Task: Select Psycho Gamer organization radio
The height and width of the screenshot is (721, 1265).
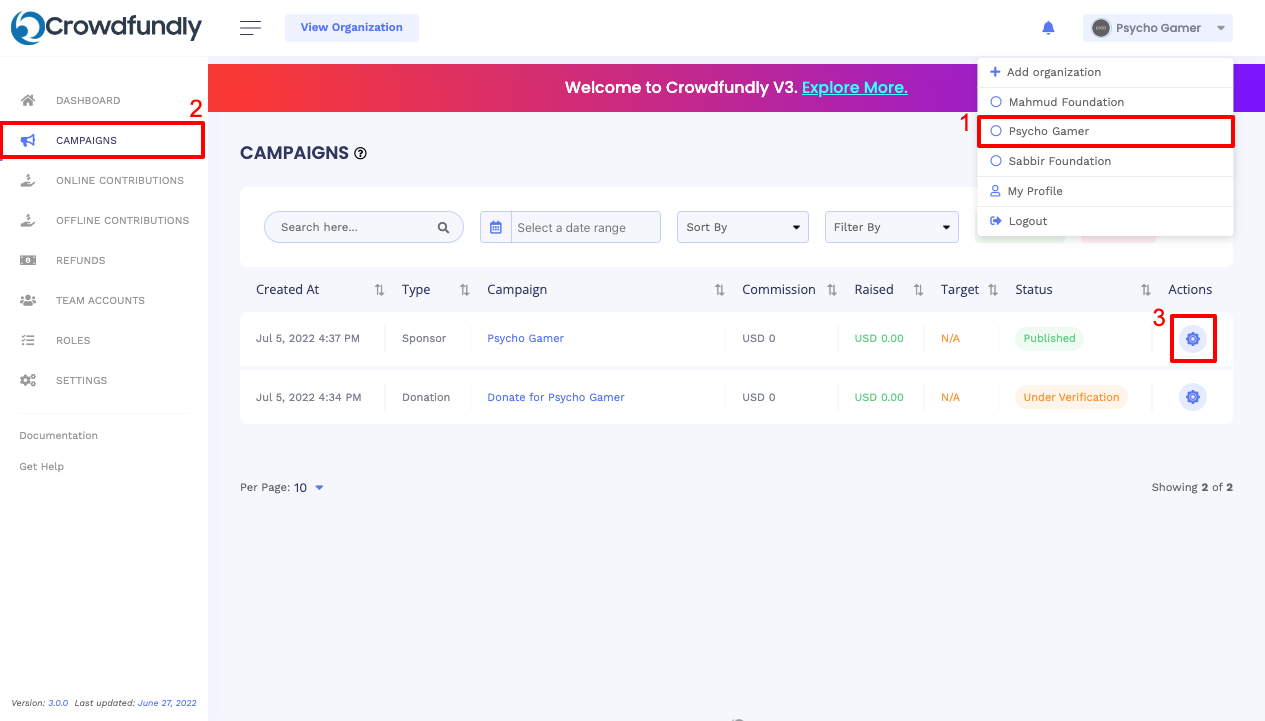Action: click(996, 131)
